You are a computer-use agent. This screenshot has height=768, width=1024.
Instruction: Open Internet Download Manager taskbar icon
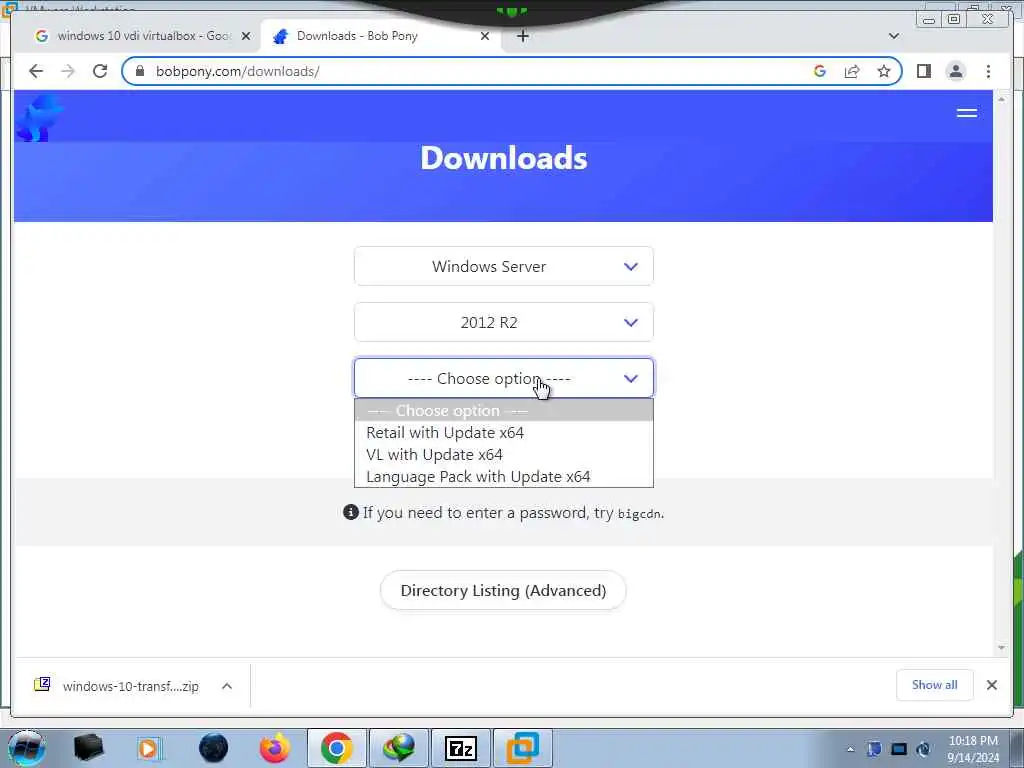tap(399, 748)
